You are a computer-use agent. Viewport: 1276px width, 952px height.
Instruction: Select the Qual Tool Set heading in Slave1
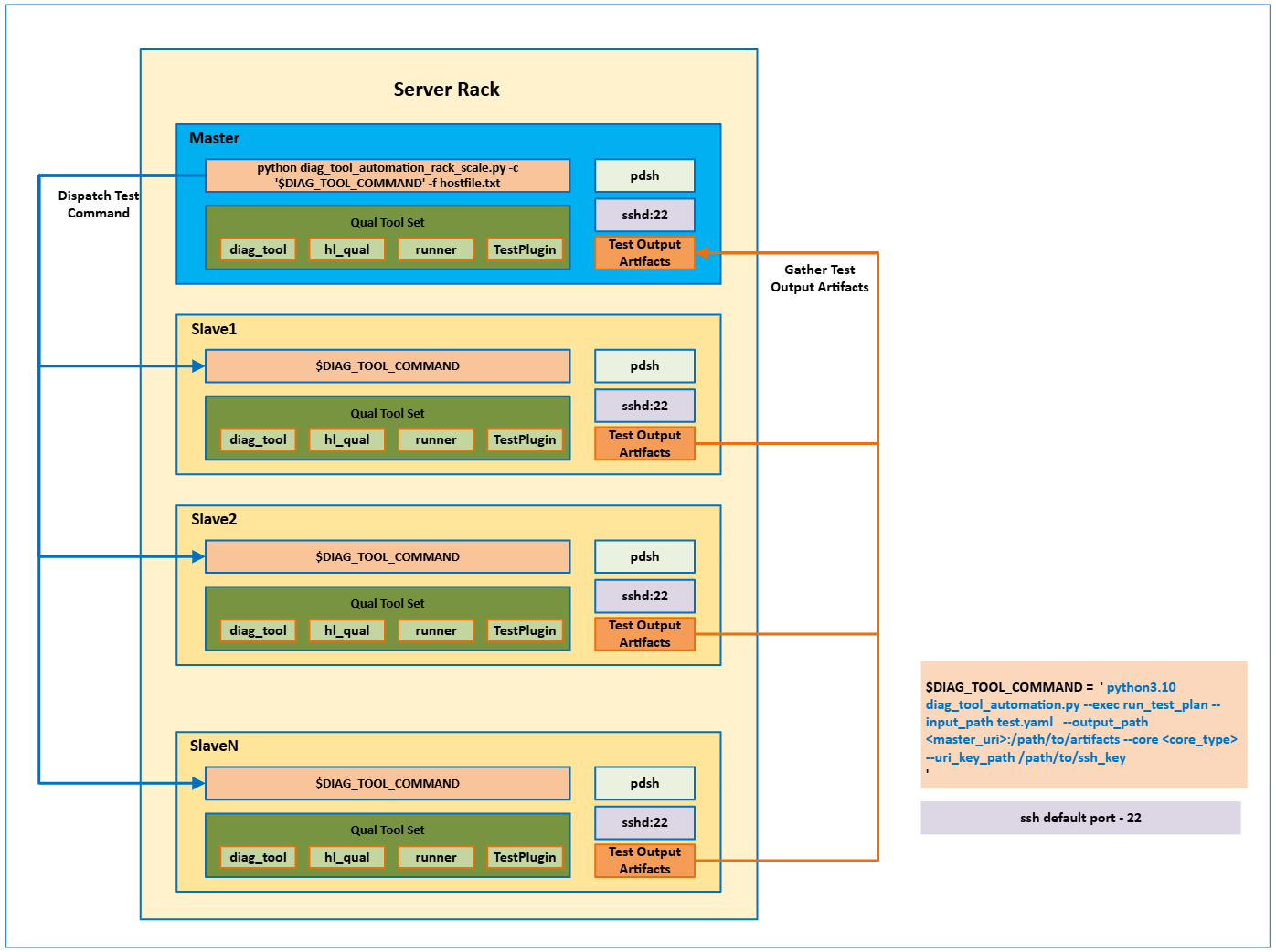(x=387, y=413)
